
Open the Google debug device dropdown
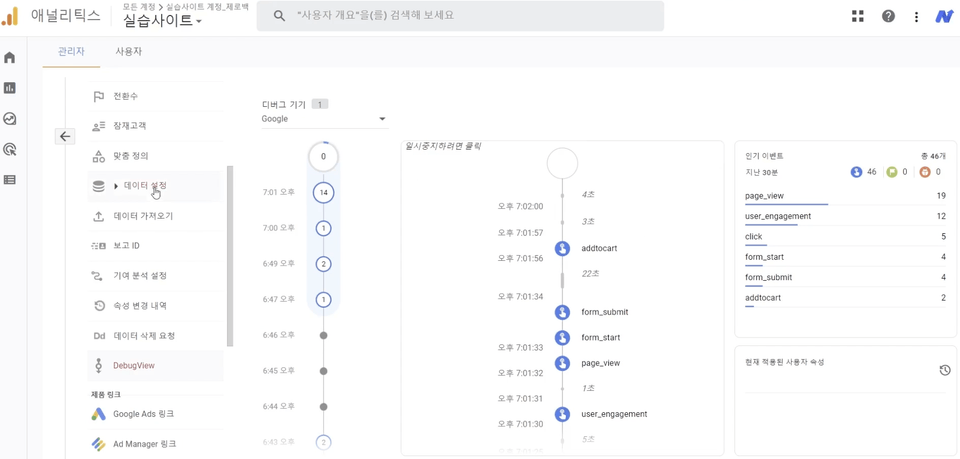click(323, 119)
